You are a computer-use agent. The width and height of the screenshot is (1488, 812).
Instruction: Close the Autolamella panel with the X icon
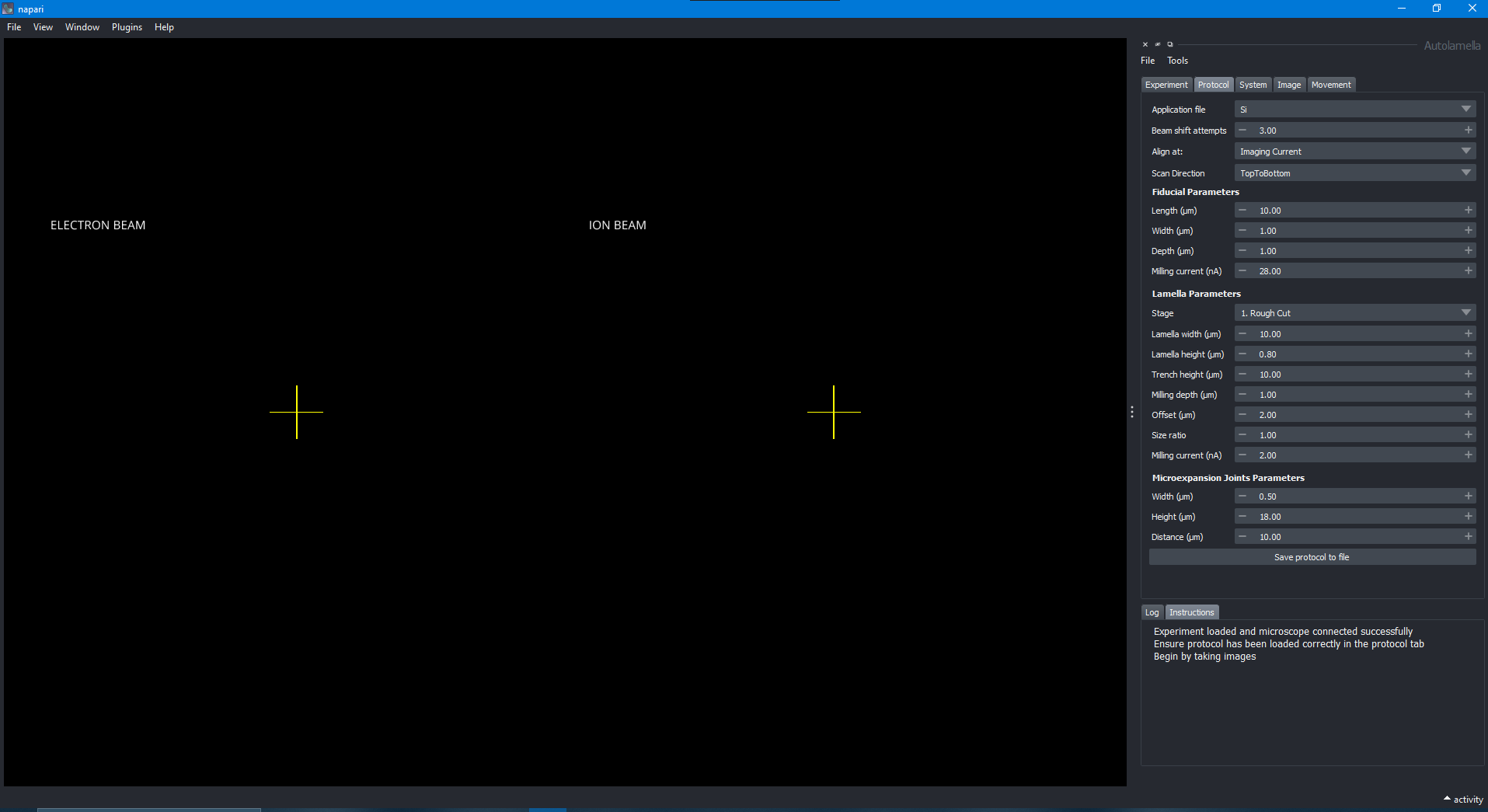[x=1145, y=44]
